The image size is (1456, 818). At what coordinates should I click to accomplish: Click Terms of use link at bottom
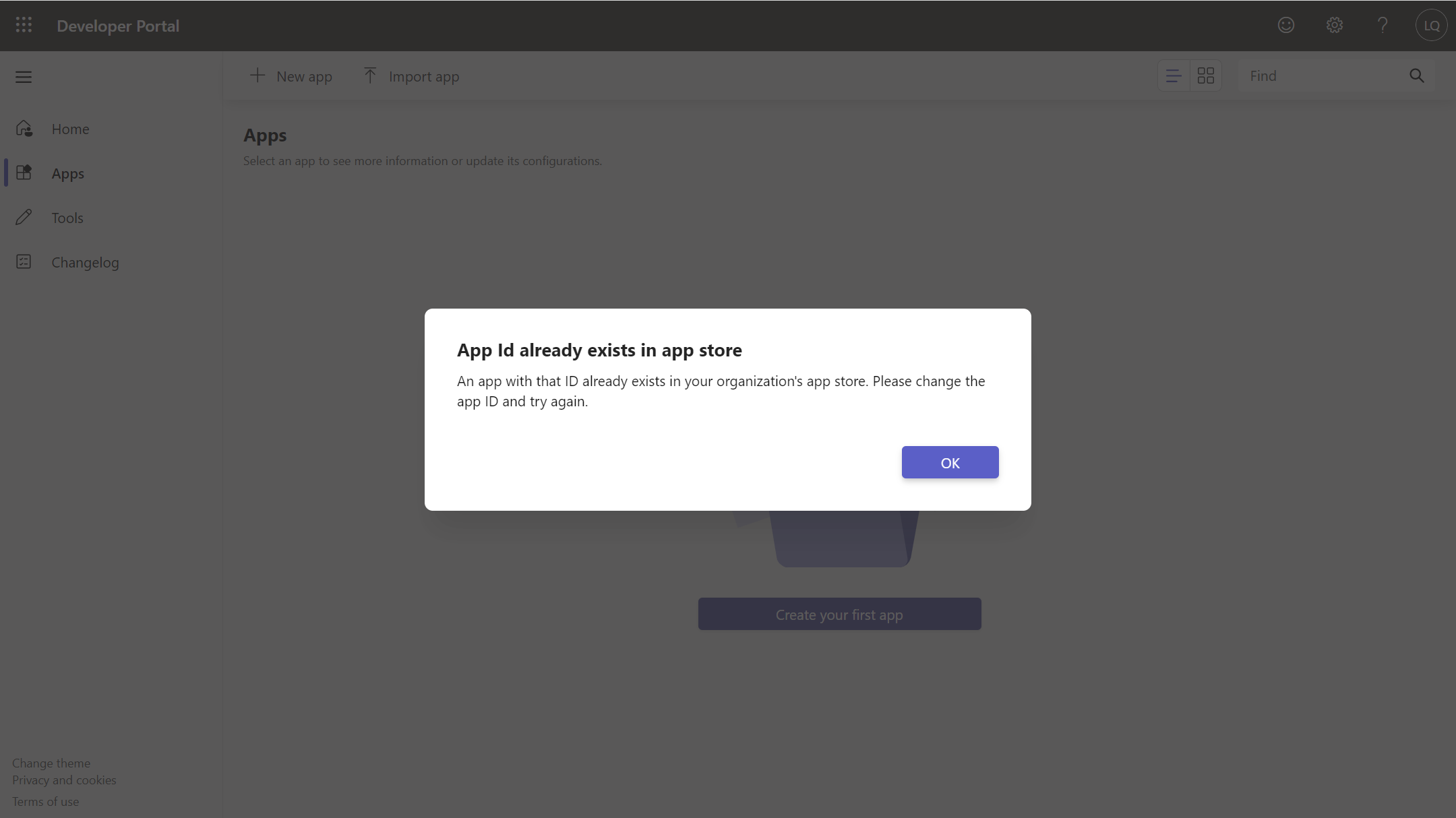coord(45,801)
